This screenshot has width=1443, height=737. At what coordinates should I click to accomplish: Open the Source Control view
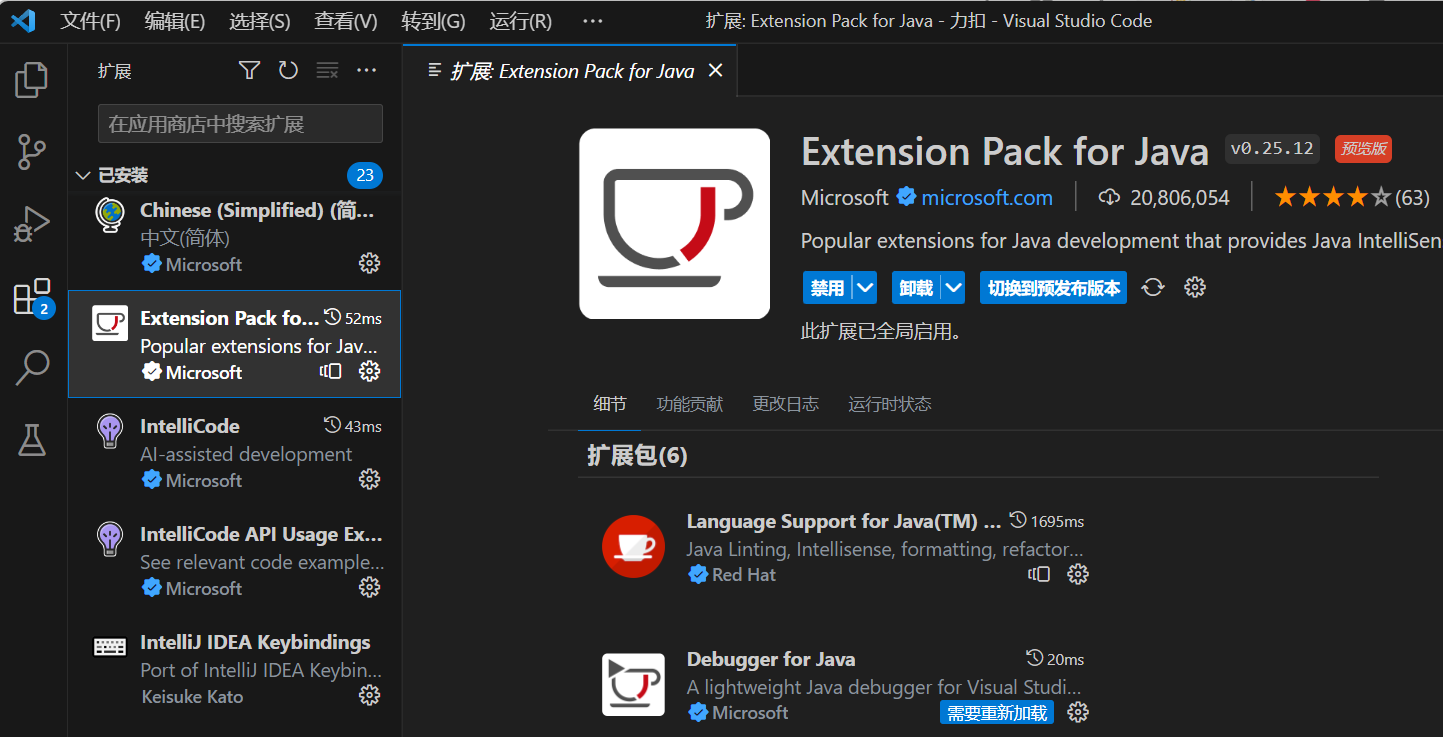click(x=31, y=152)
